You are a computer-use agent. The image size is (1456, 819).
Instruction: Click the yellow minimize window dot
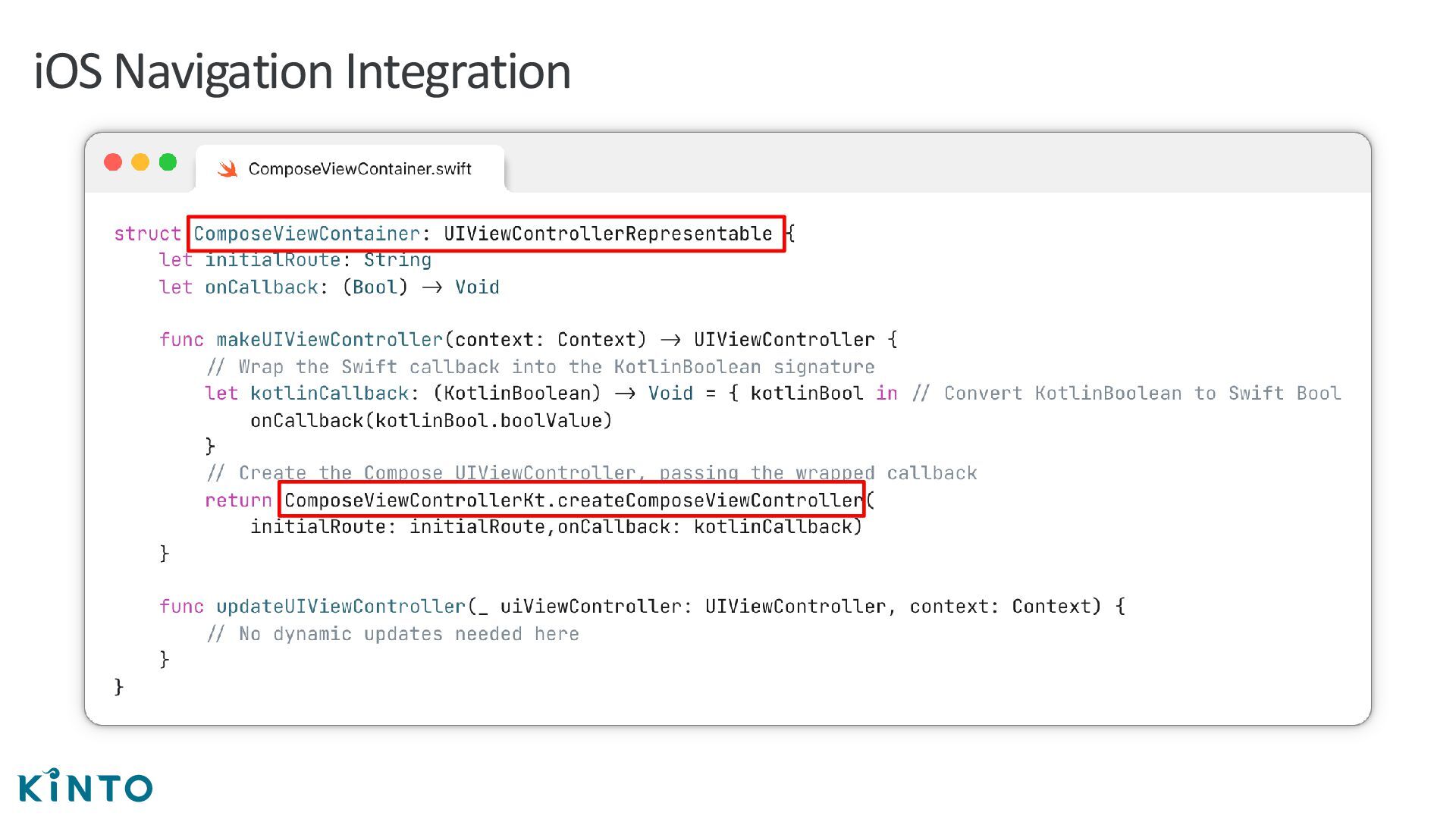140,162
